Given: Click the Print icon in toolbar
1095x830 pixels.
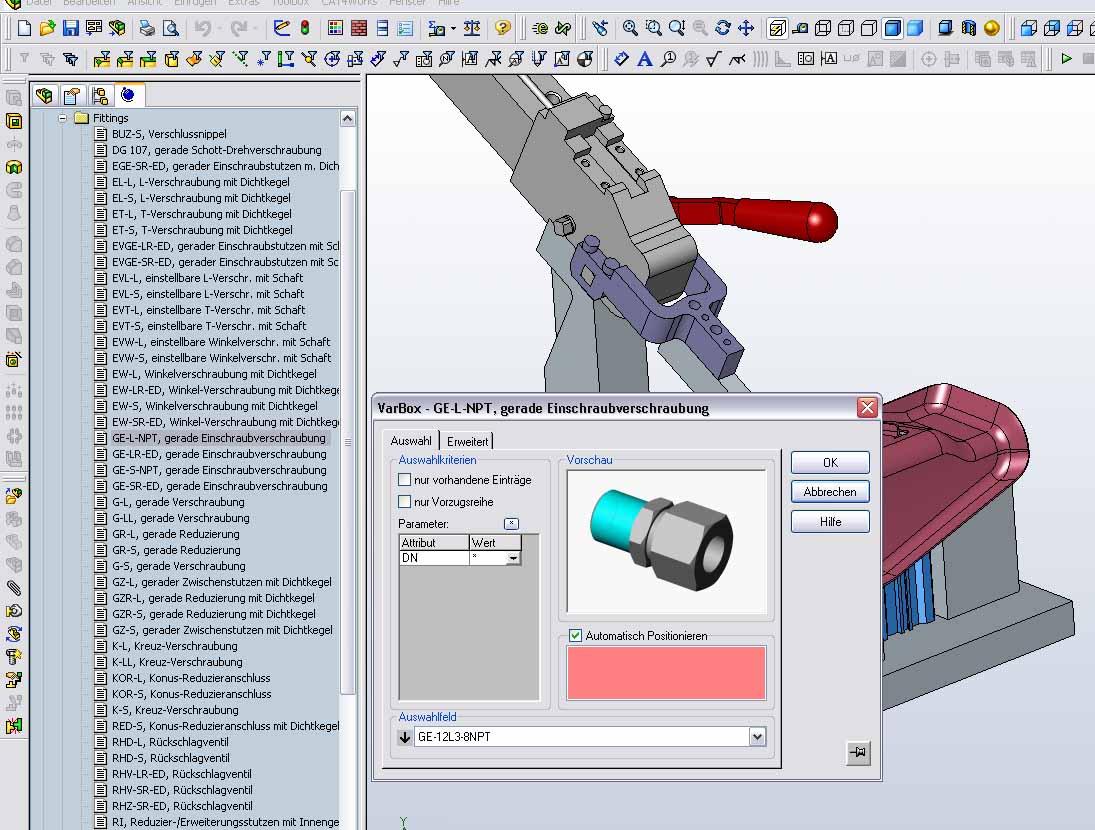Looking at the screenshot, I should pos(146,28).
